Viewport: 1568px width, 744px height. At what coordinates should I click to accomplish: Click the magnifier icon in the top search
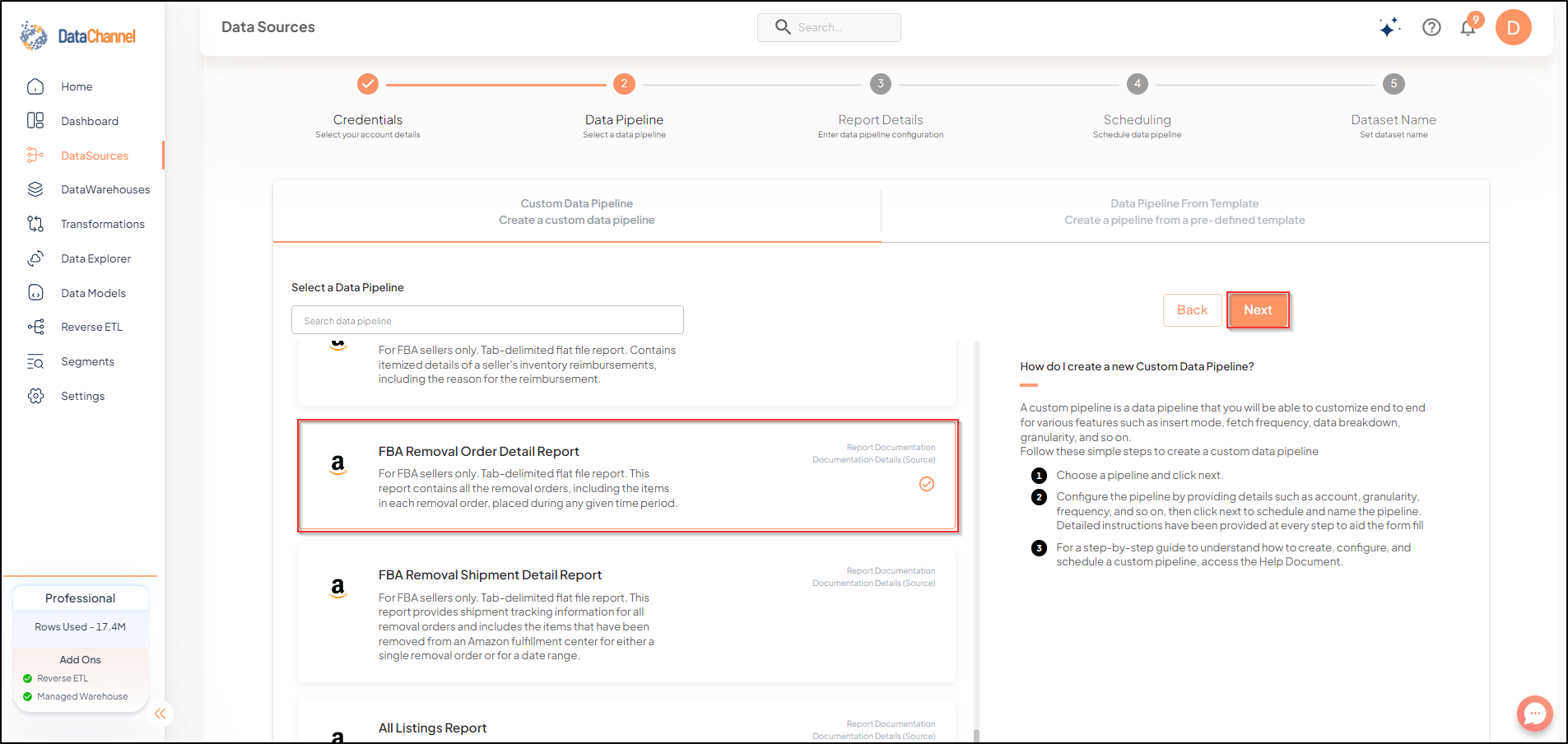pyautogui.click(x=783, y=27)
